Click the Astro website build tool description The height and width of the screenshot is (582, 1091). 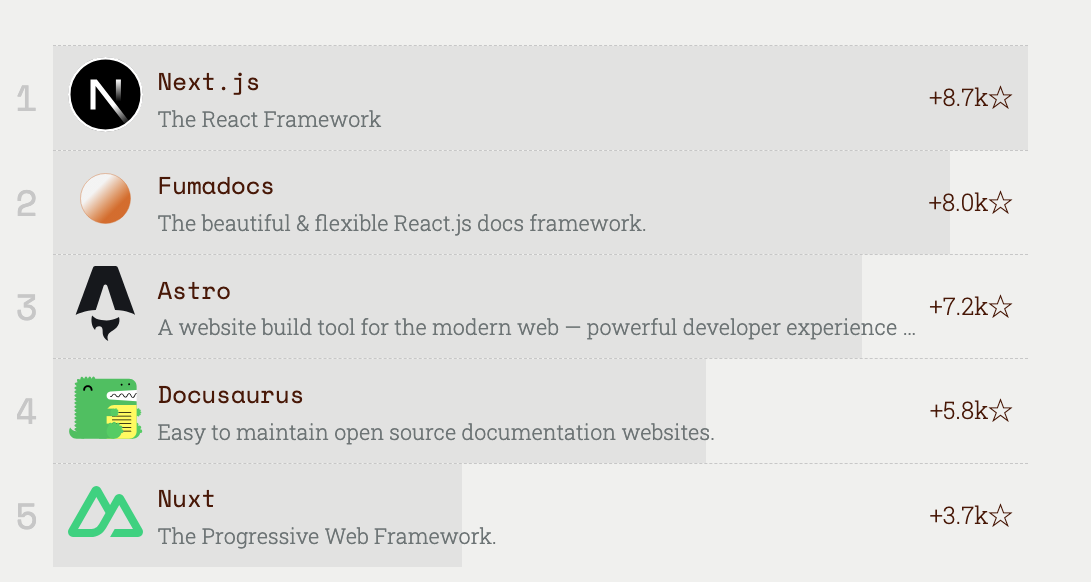[x=536, y=328]
